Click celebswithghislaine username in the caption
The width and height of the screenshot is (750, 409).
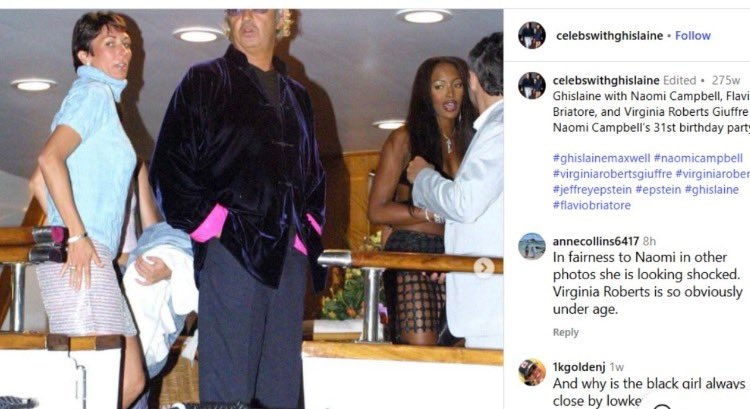coord(606,80)
